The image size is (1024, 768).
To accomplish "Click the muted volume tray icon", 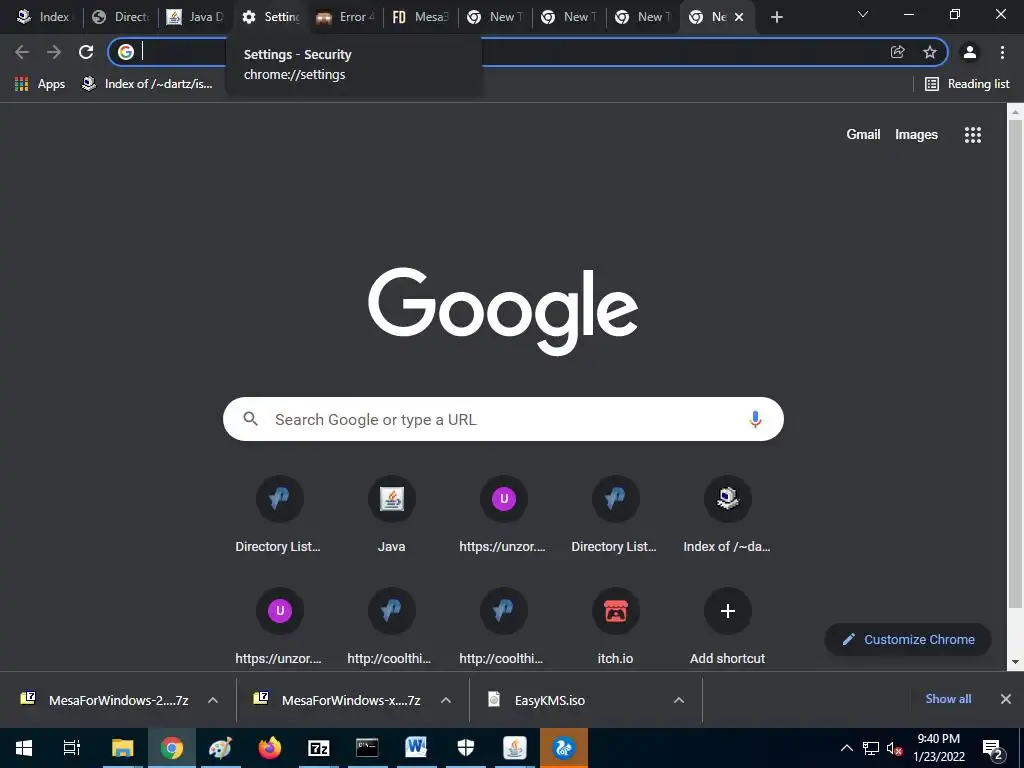I will tap(894, 748).
